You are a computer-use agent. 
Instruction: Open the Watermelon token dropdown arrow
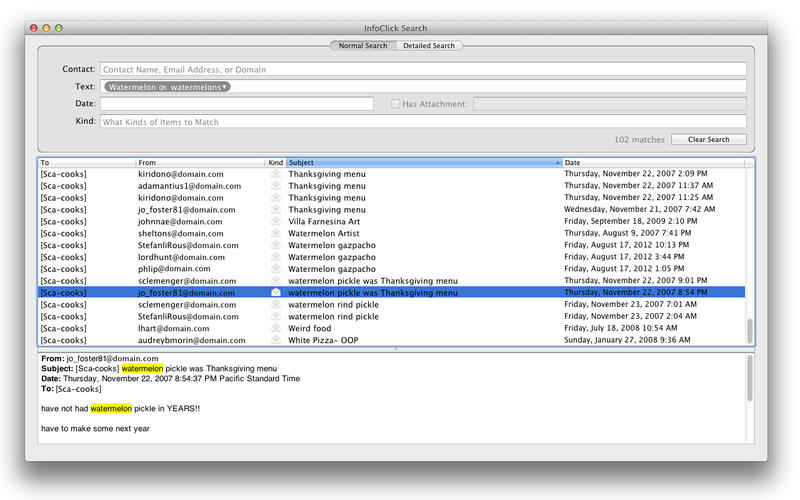(x=226, y=87)
